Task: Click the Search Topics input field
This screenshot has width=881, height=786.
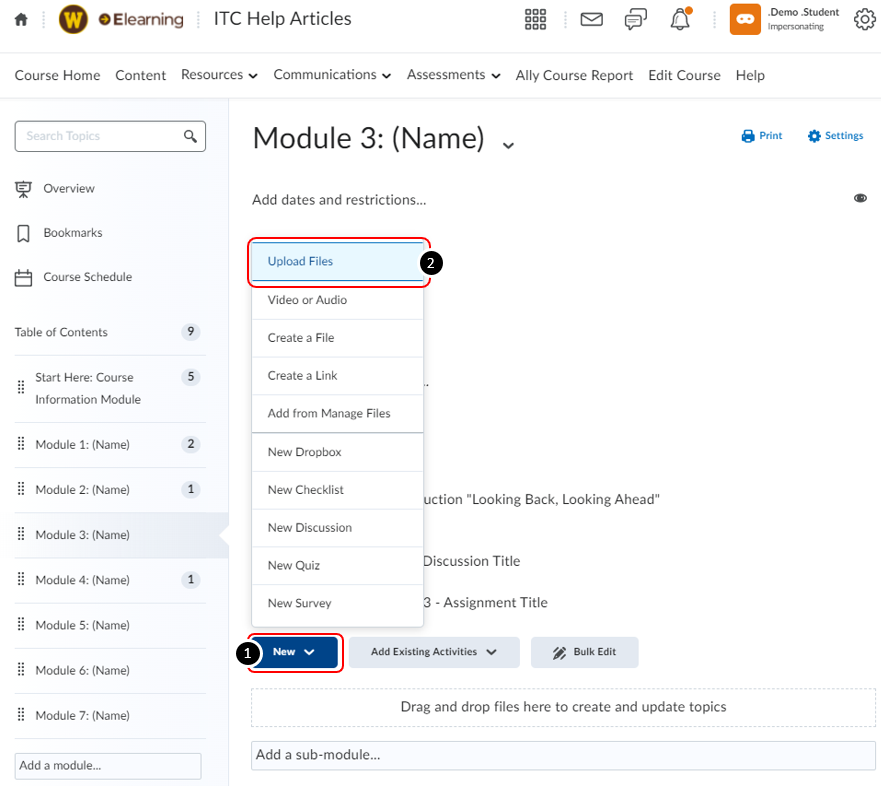Action: pos(100,136)
